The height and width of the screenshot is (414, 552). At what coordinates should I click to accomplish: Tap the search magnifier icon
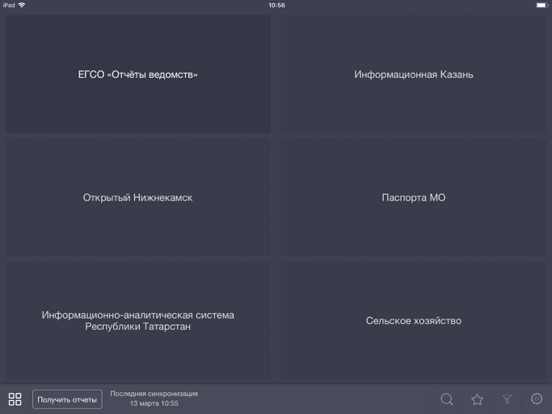coord(447,399)
